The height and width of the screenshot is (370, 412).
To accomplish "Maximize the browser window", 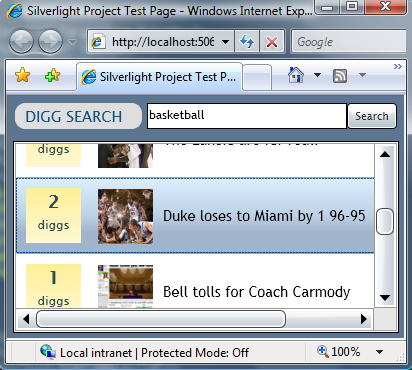I will pyautogui.click(x=352, y=6).
